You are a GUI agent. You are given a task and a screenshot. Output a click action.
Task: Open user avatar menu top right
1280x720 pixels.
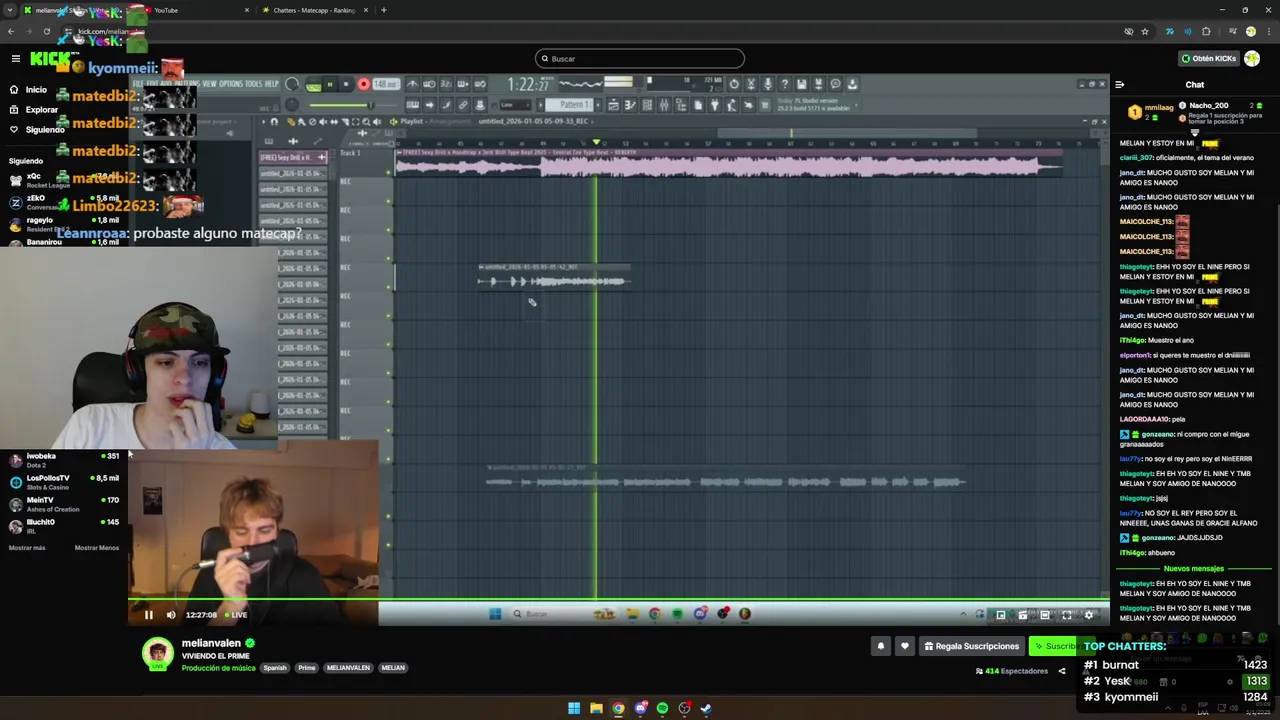(x=1252, y=59)
